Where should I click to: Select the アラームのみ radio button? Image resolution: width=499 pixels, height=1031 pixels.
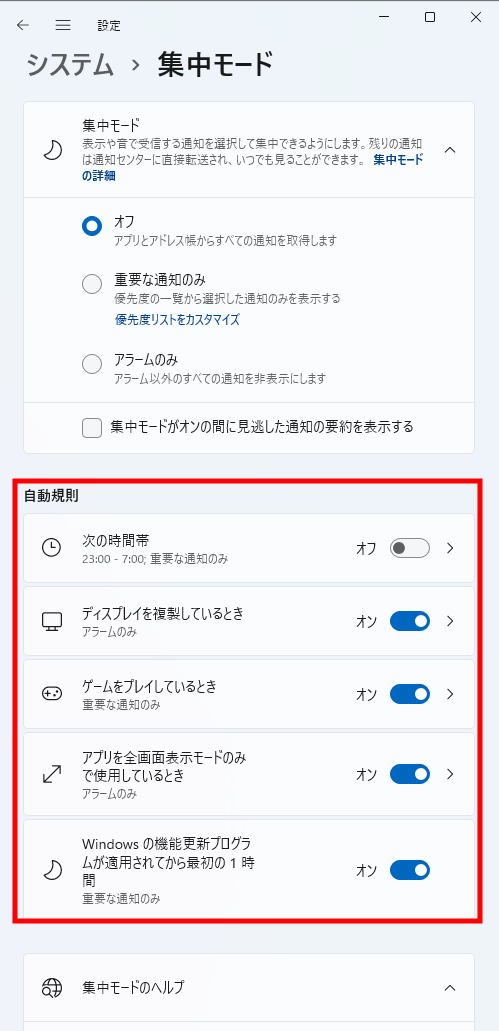click(92, 364)
